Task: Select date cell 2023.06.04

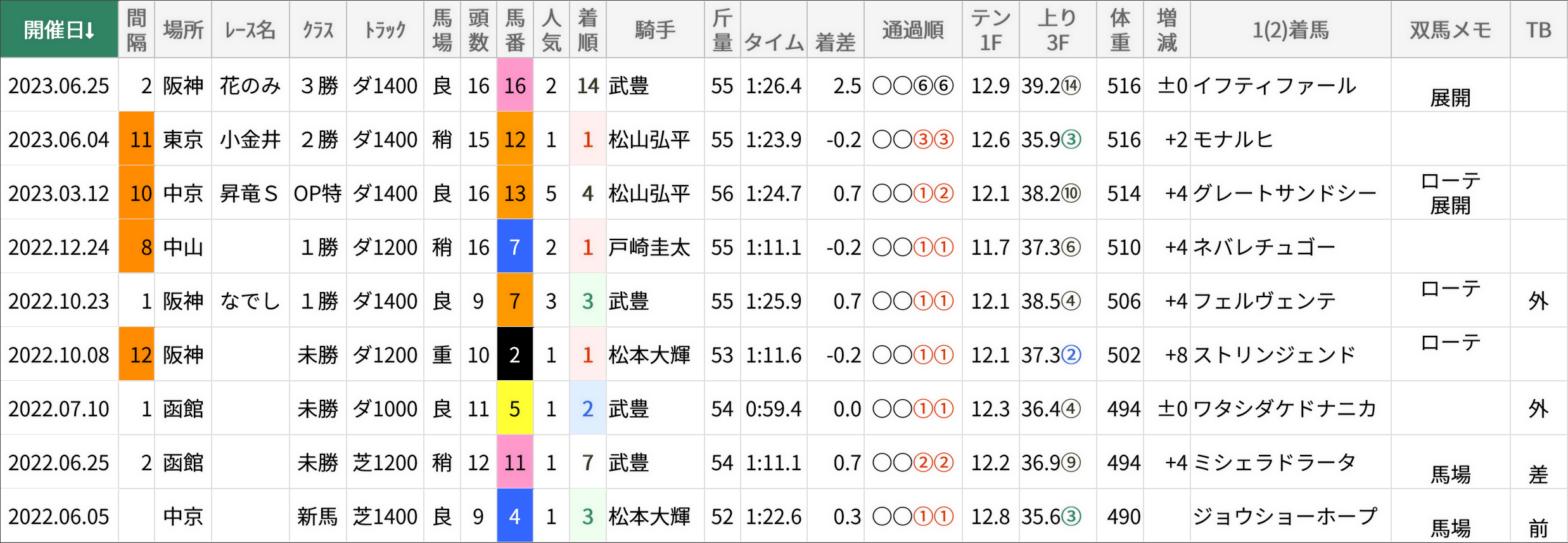Action: point(59,139)
